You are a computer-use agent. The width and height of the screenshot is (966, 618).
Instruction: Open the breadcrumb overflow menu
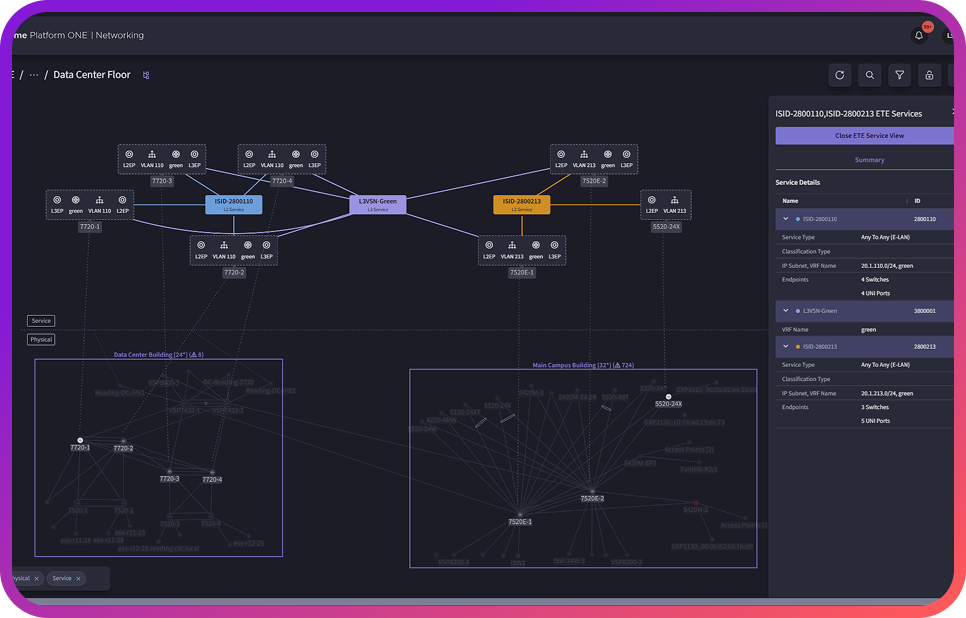tap(33, 74)
